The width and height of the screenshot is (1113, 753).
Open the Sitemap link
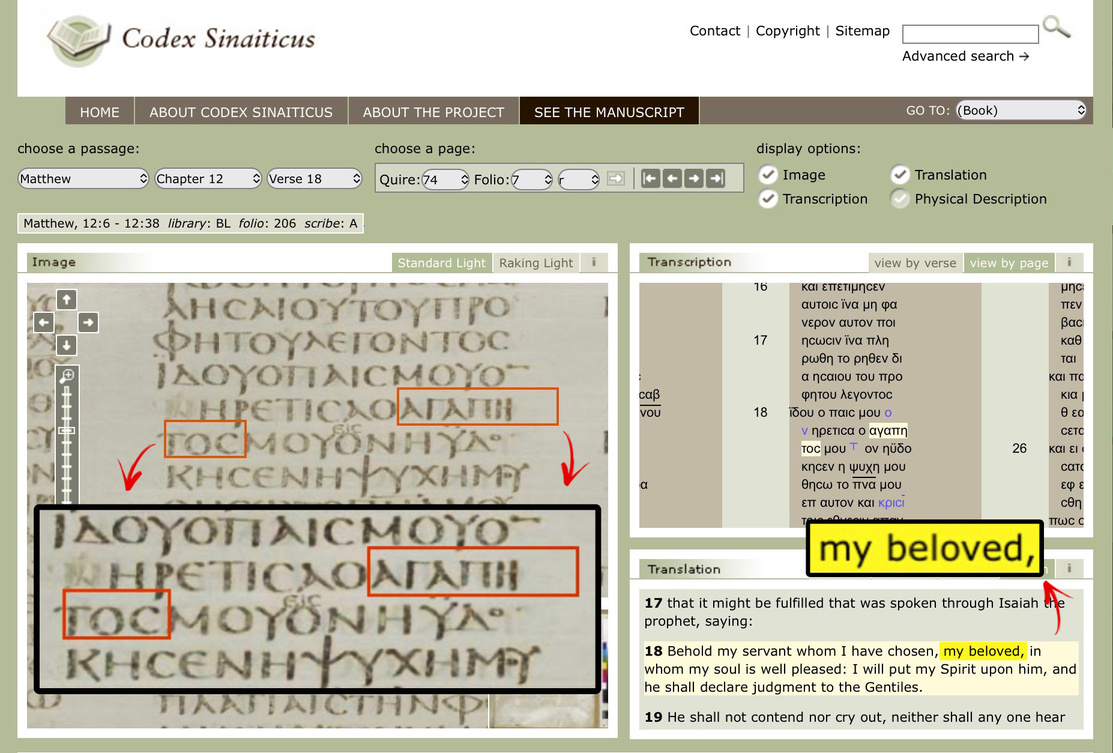[x=862, y=31]
